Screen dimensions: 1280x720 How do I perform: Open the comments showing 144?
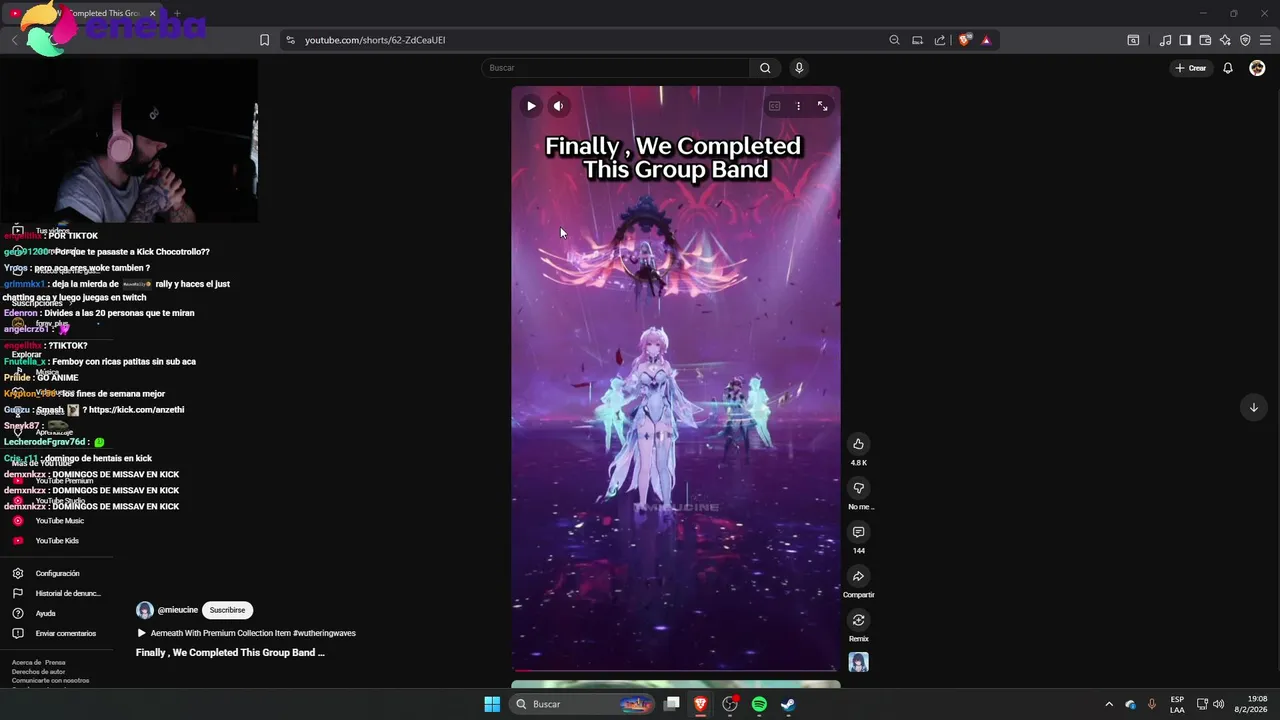click(x=858, y=532)
